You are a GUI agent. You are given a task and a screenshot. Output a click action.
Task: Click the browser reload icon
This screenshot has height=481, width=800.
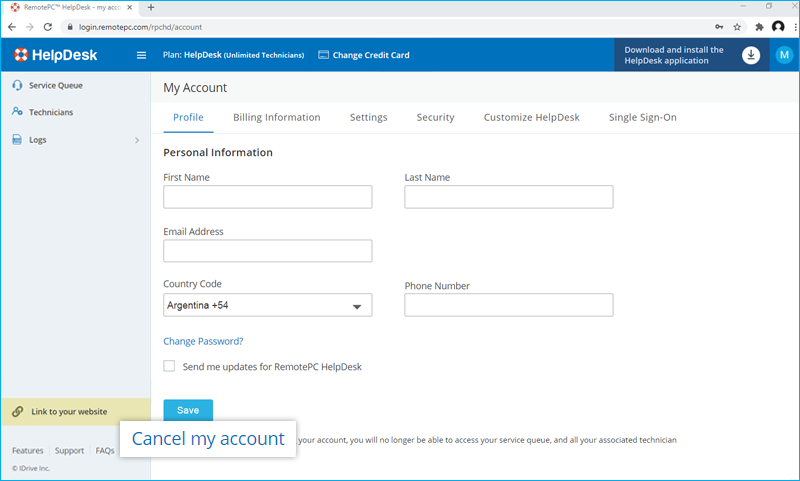[47, 27]
